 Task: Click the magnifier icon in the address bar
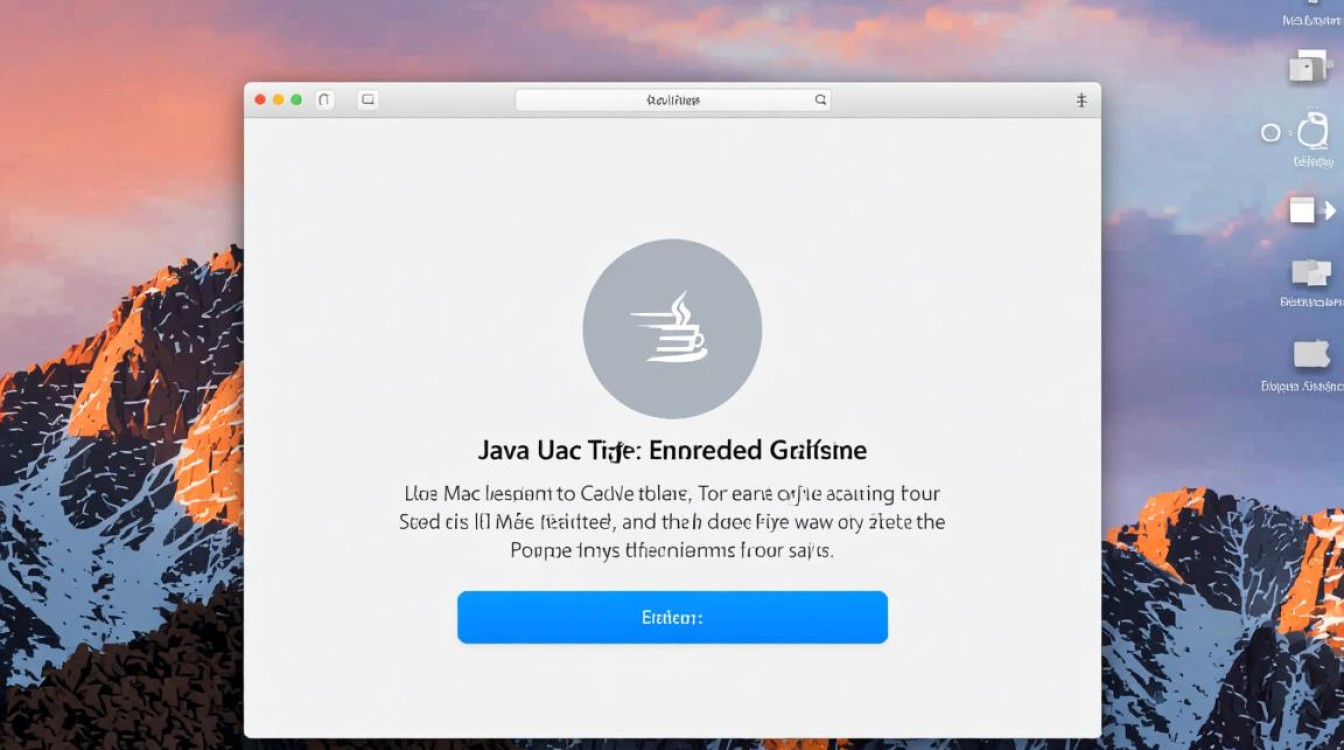[820, 100]
